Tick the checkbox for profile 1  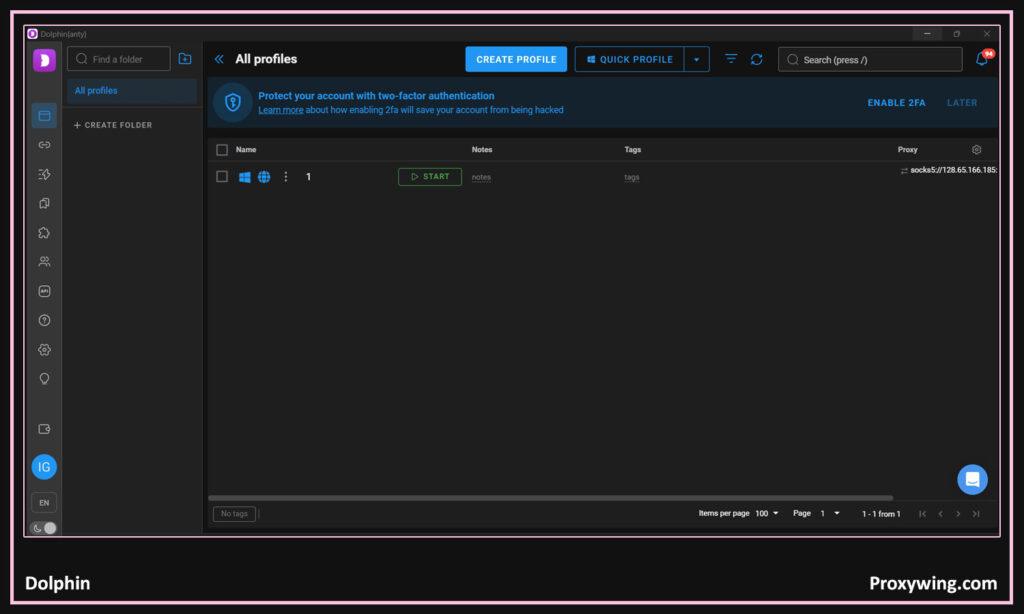[222, 177]
